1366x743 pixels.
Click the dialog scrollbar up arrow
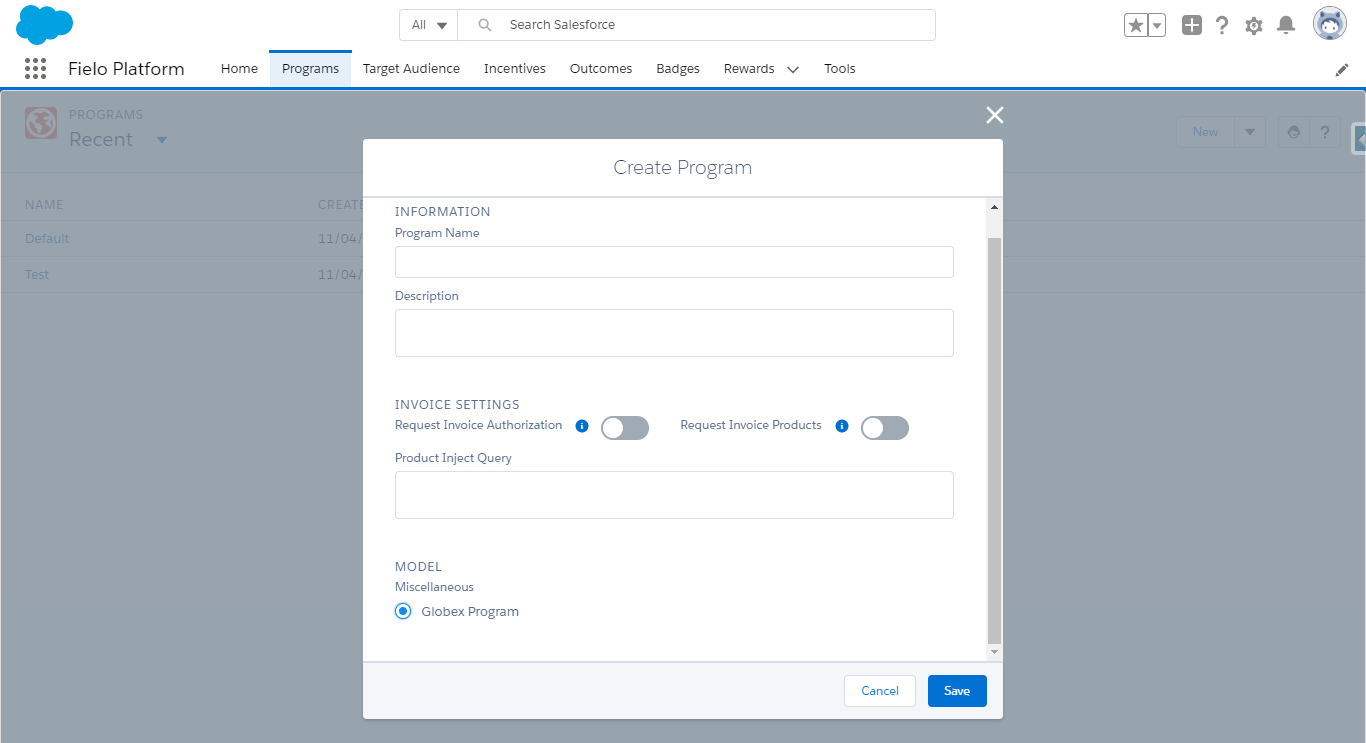pos(994,207)
